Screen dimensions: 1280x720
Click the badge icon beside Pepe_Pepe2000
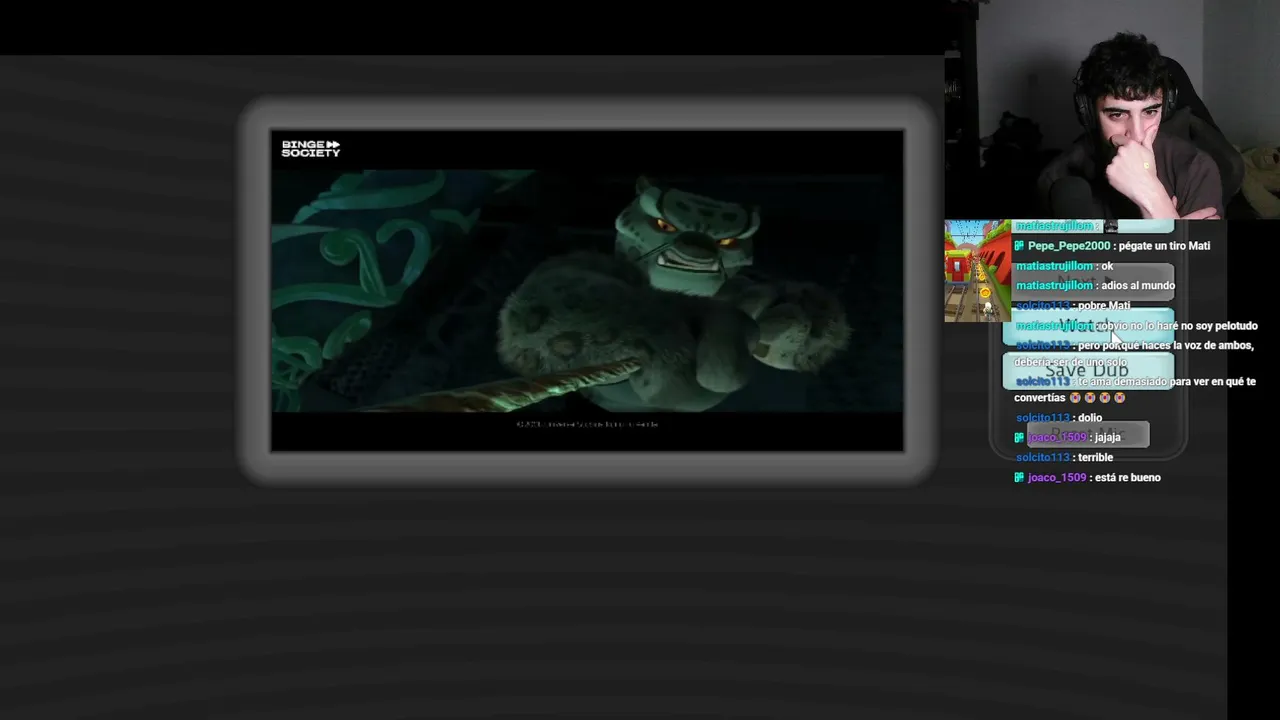pyautogui.click(x=1019, y=246)
